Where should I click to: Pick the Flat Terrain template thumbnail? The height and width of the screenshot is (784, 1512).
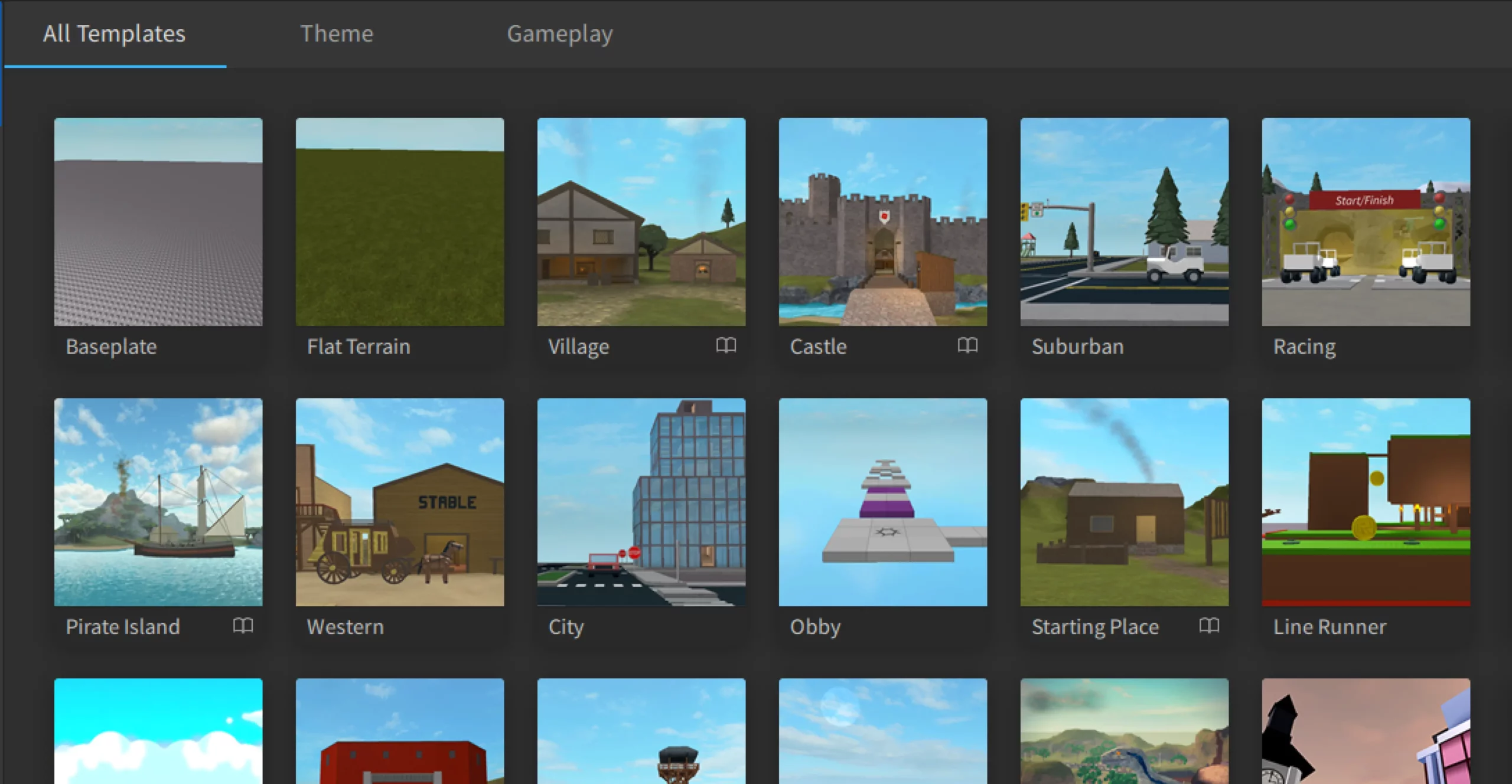point(400,222)
